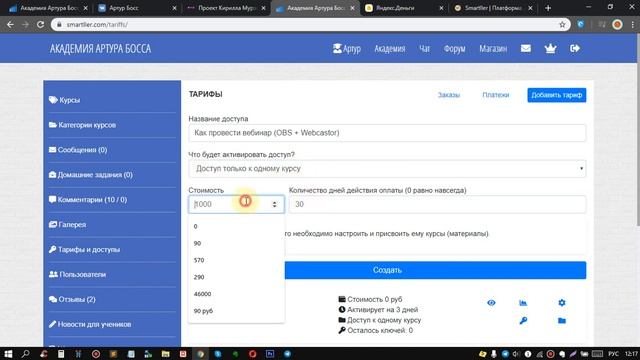Open Windows taskbar search

(26, 353)
